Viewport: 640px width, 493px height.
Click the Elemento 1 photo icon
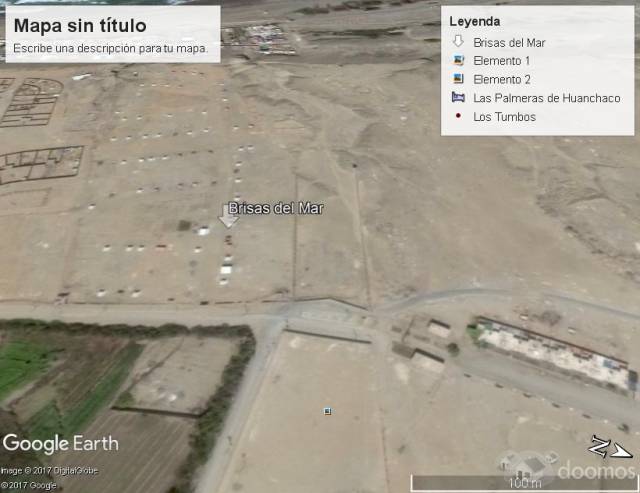(458, 60)
